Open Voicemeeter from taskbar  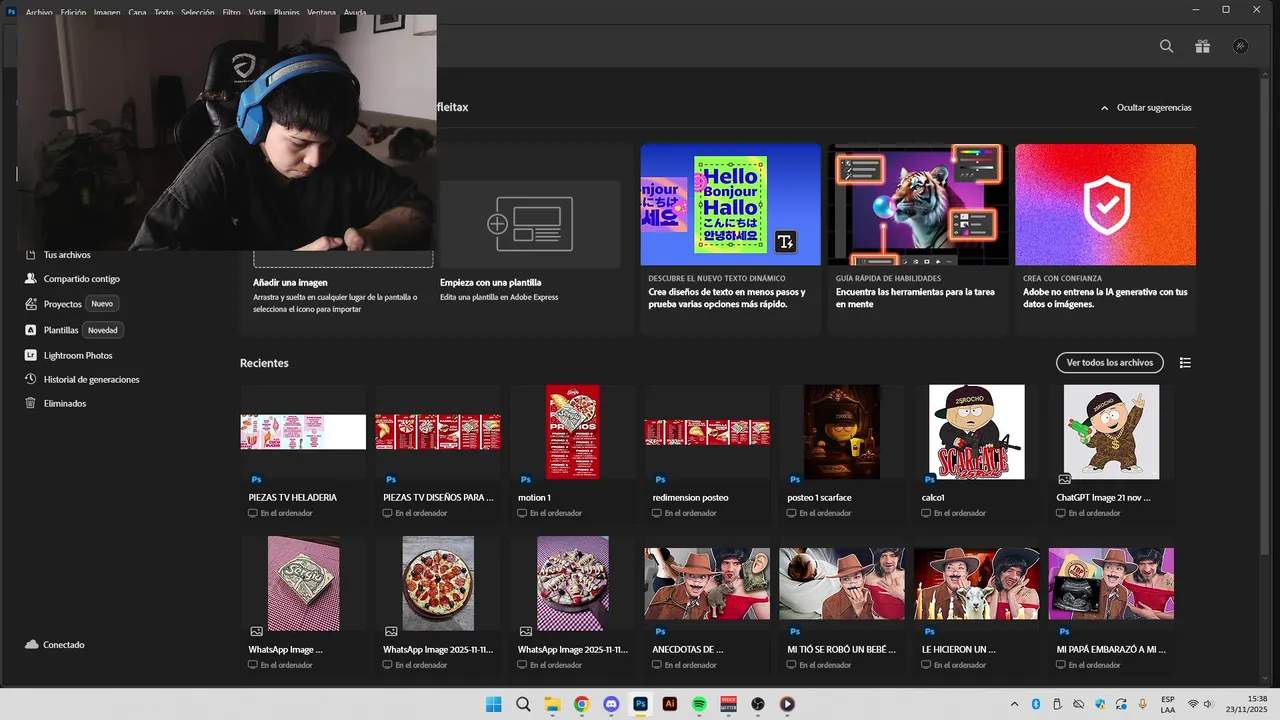point(729,704)
